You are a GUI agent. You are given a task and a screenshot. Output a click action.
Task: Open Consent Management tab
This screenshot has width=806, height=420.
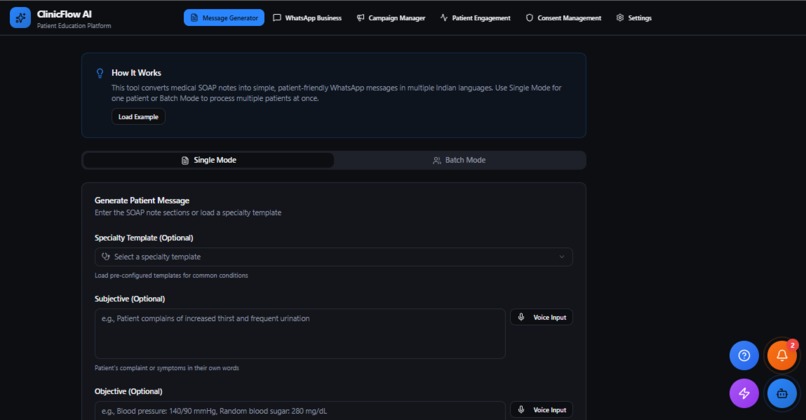coord(563,17)
